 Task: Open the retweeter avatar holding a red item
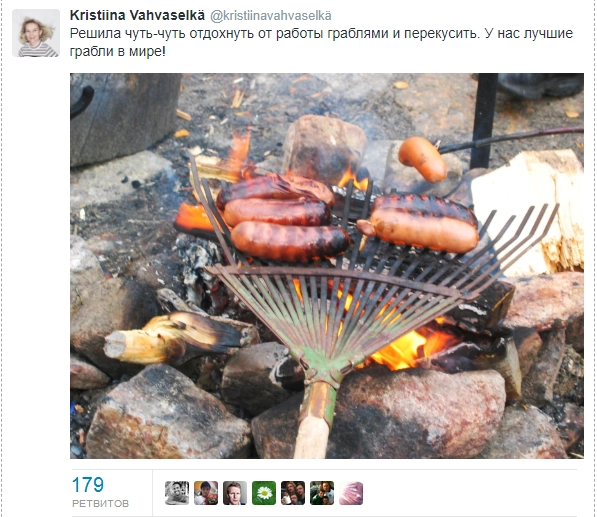coord(206,493)
